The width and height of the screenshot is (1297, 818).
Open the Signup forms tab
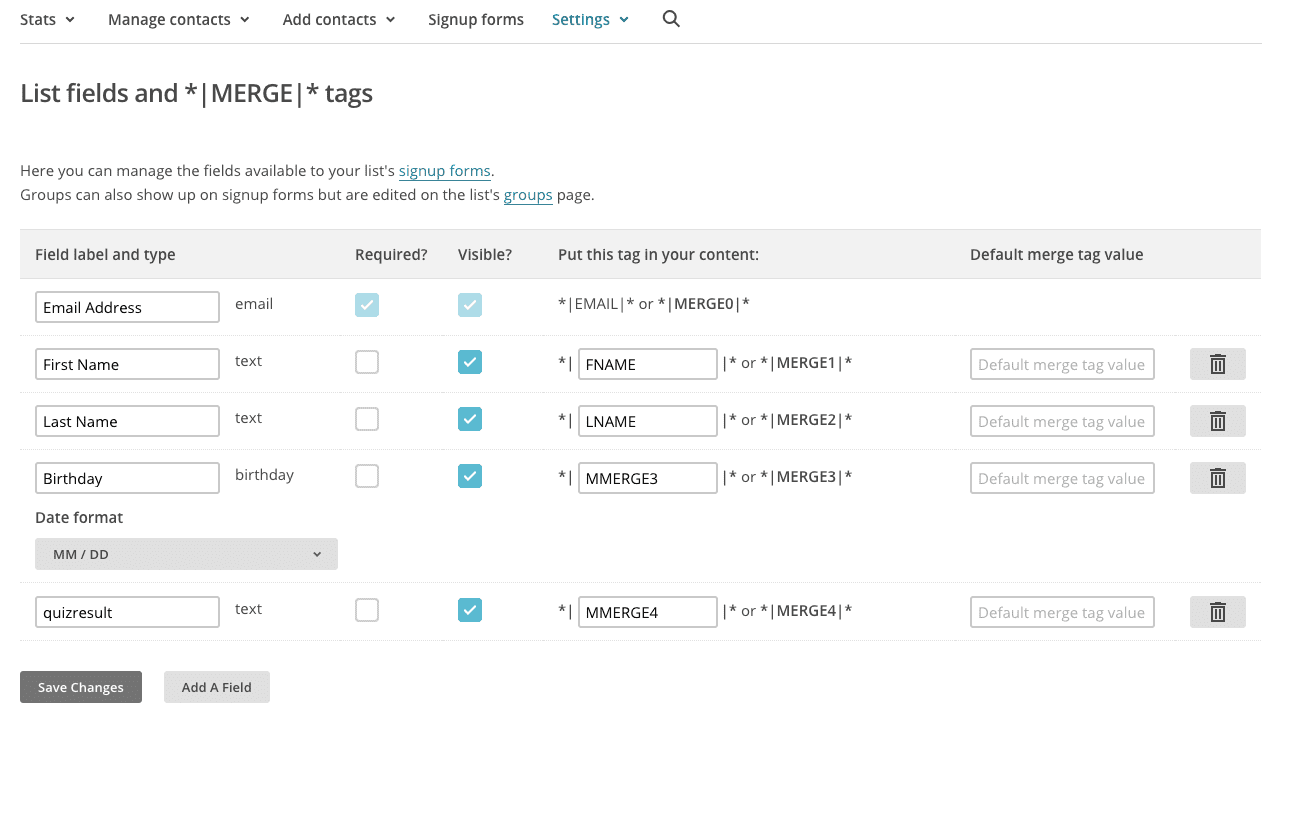point(476,19)
